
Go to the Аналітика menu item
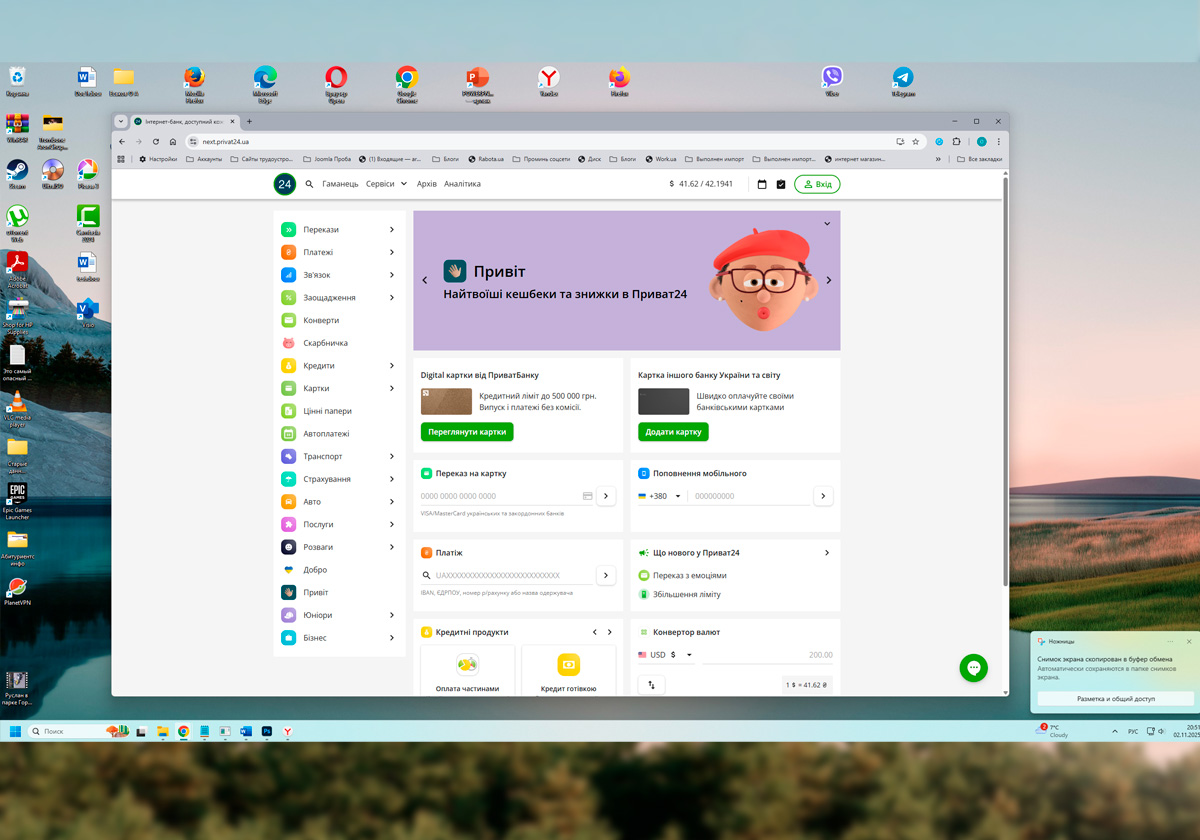(x=462, y=184)
